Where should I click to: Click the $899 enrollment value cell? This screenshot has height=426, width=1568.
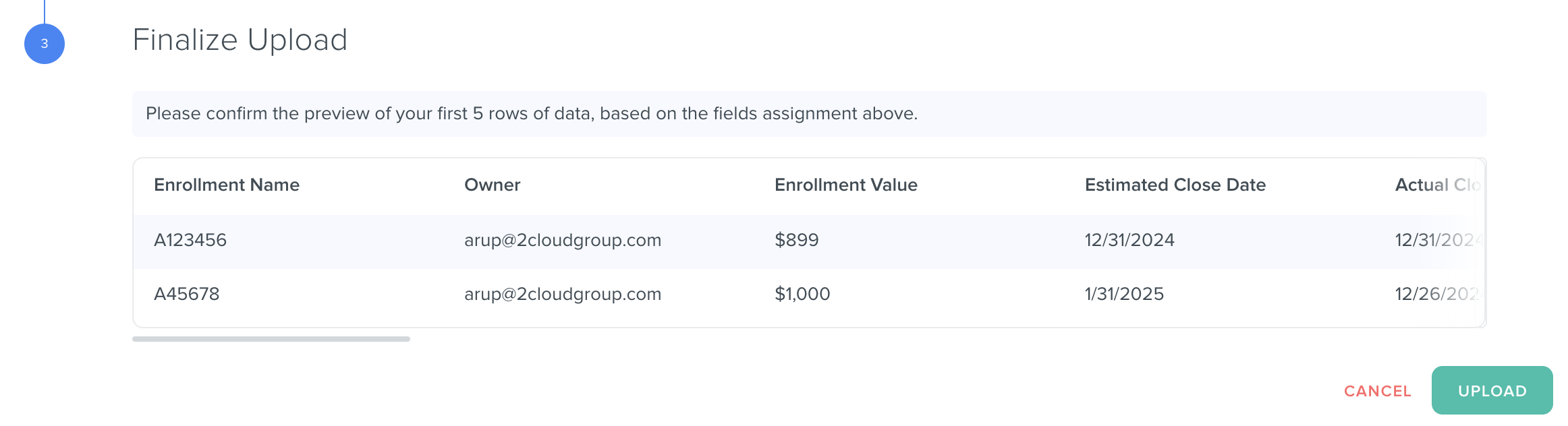pyautogui.click(x=796, y=240)
